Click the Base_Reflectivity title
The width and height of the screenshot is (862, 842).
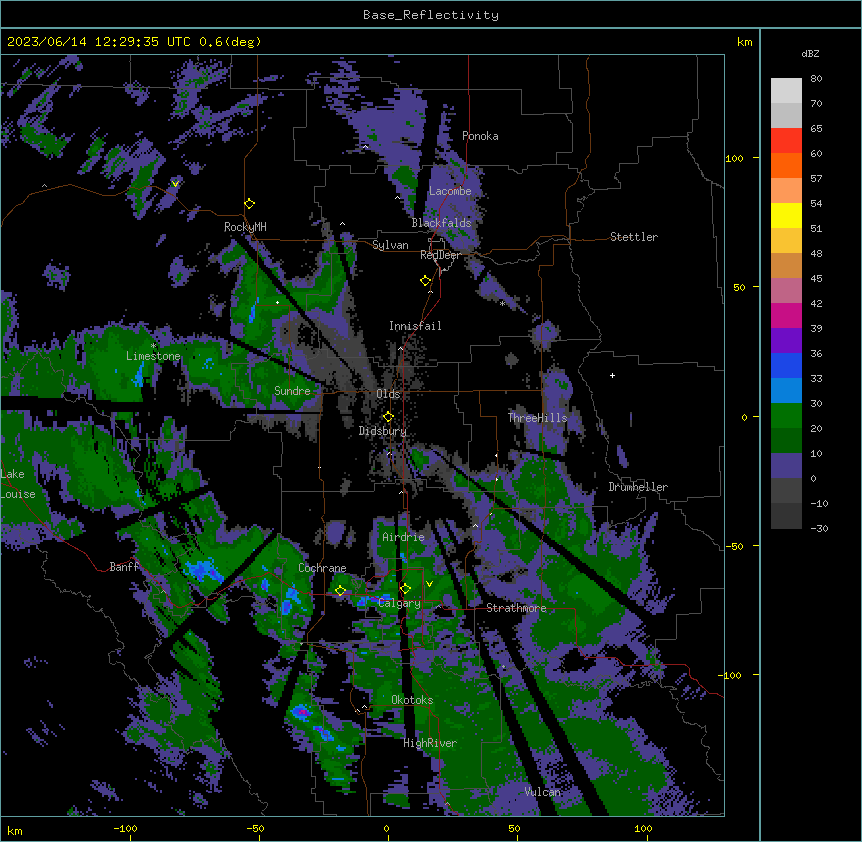pos(431,15)
